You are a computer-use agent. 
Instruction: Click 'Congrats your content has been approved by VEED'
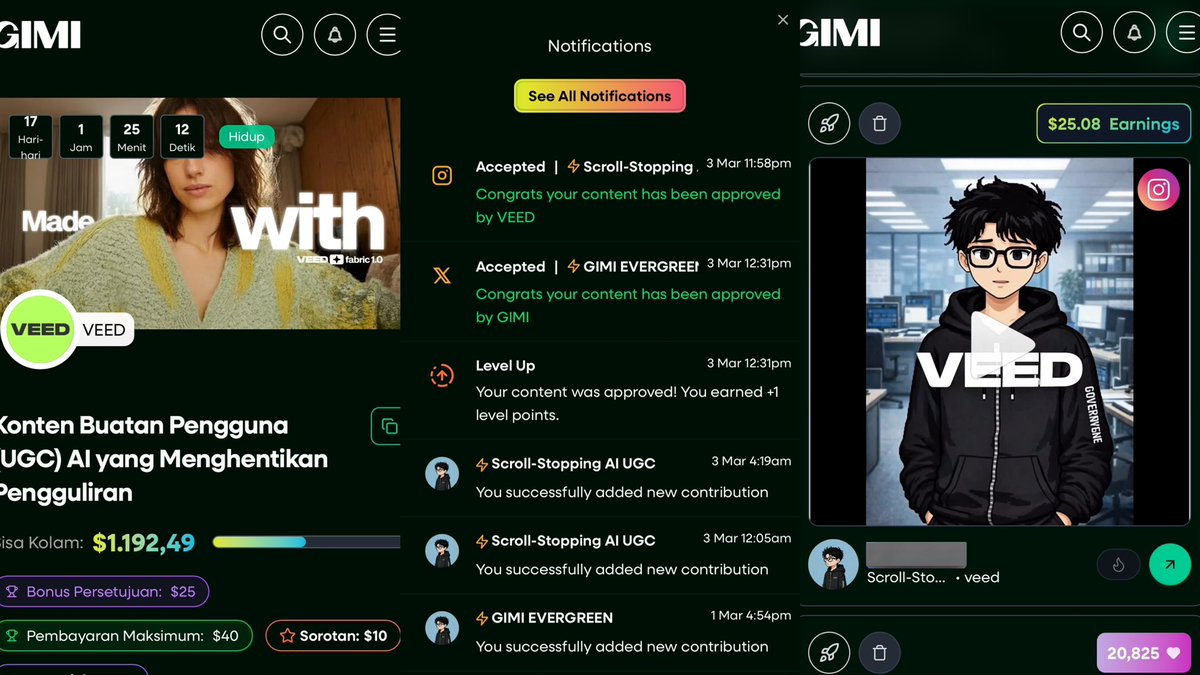pyautogui.click(x=628, y=205)
